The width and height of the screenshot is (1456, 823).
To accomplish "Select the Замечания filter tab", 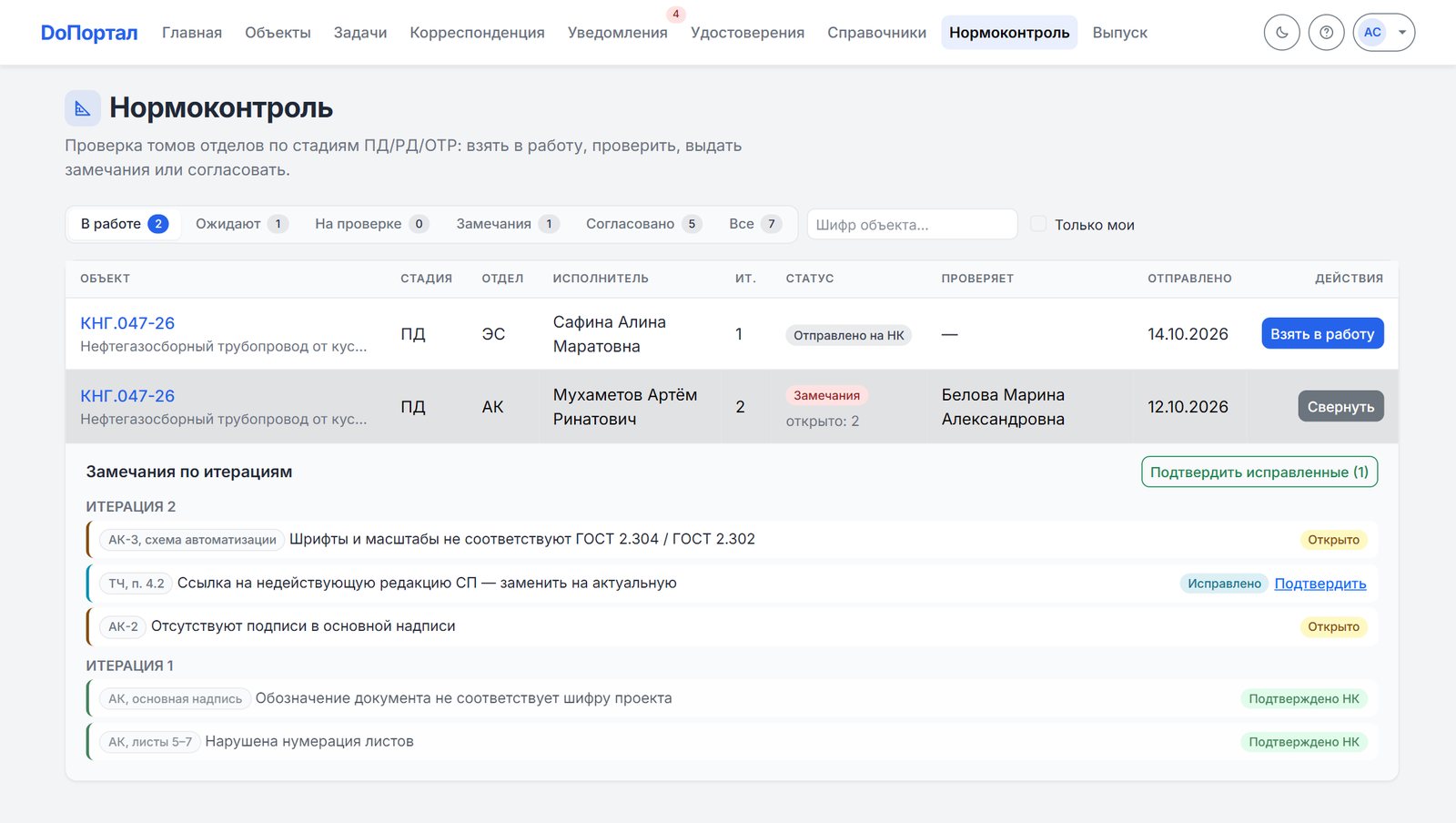I will 507,224.
